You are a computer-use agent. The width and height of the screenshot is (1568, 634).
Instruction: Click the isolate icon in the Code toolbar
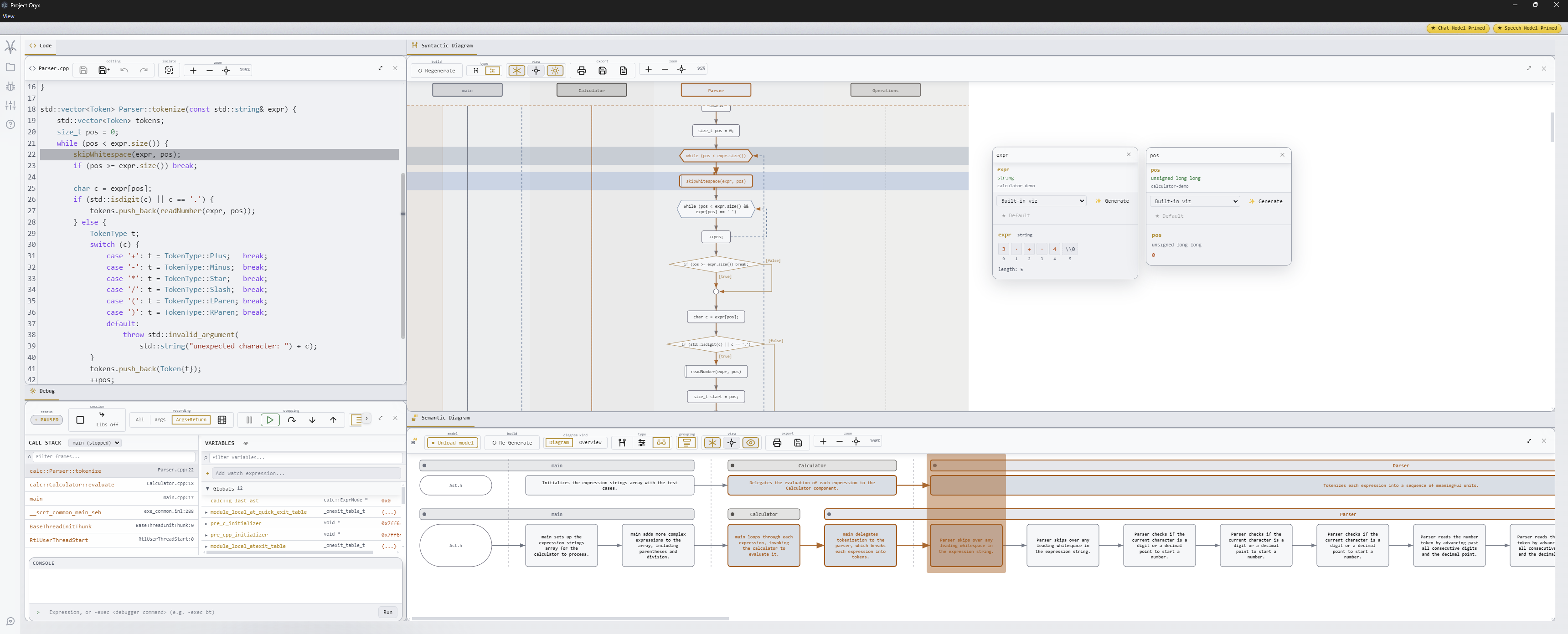tap(169, 70)
